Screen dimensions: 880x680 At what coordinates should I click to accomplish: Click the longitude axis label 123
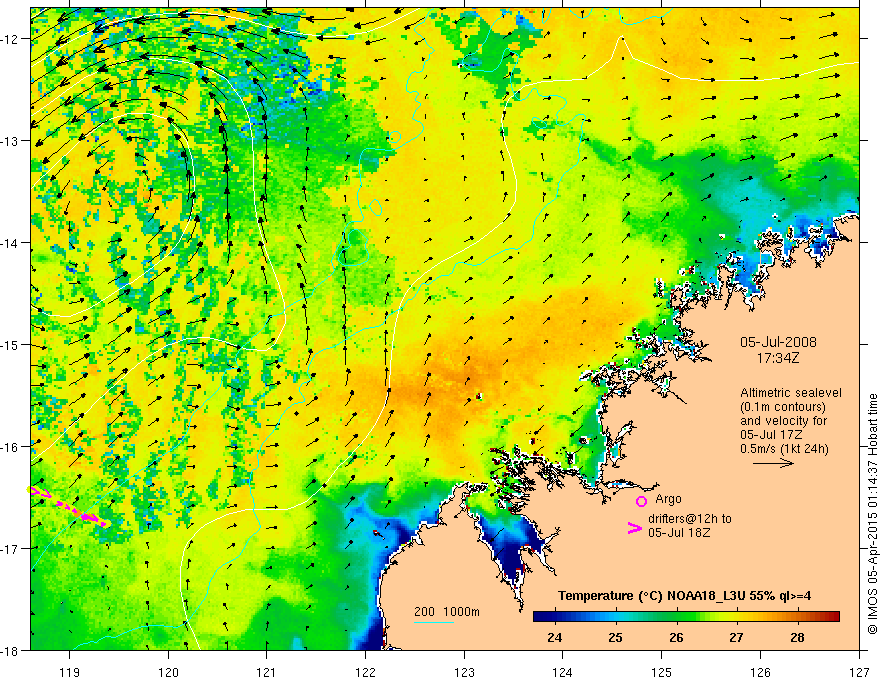464,672
